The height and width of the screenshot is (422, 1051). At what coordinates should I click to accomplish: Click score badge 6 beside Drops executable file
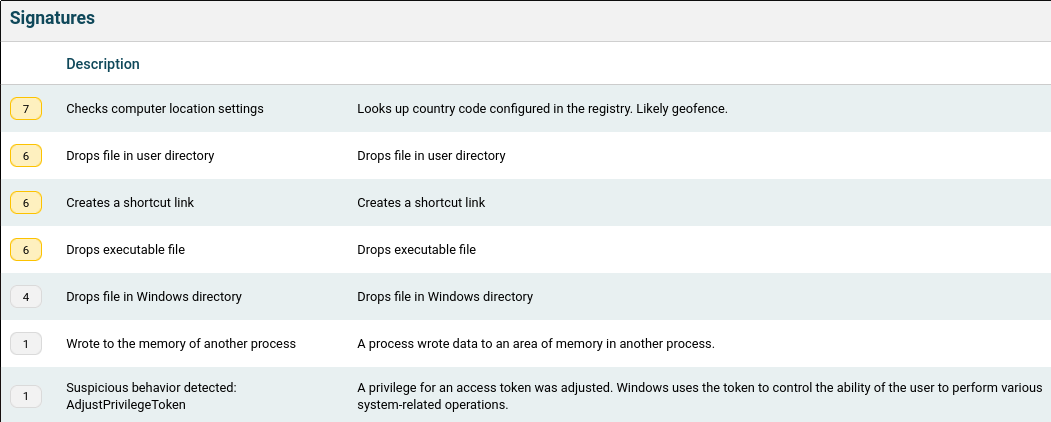[x=25, y=250]
